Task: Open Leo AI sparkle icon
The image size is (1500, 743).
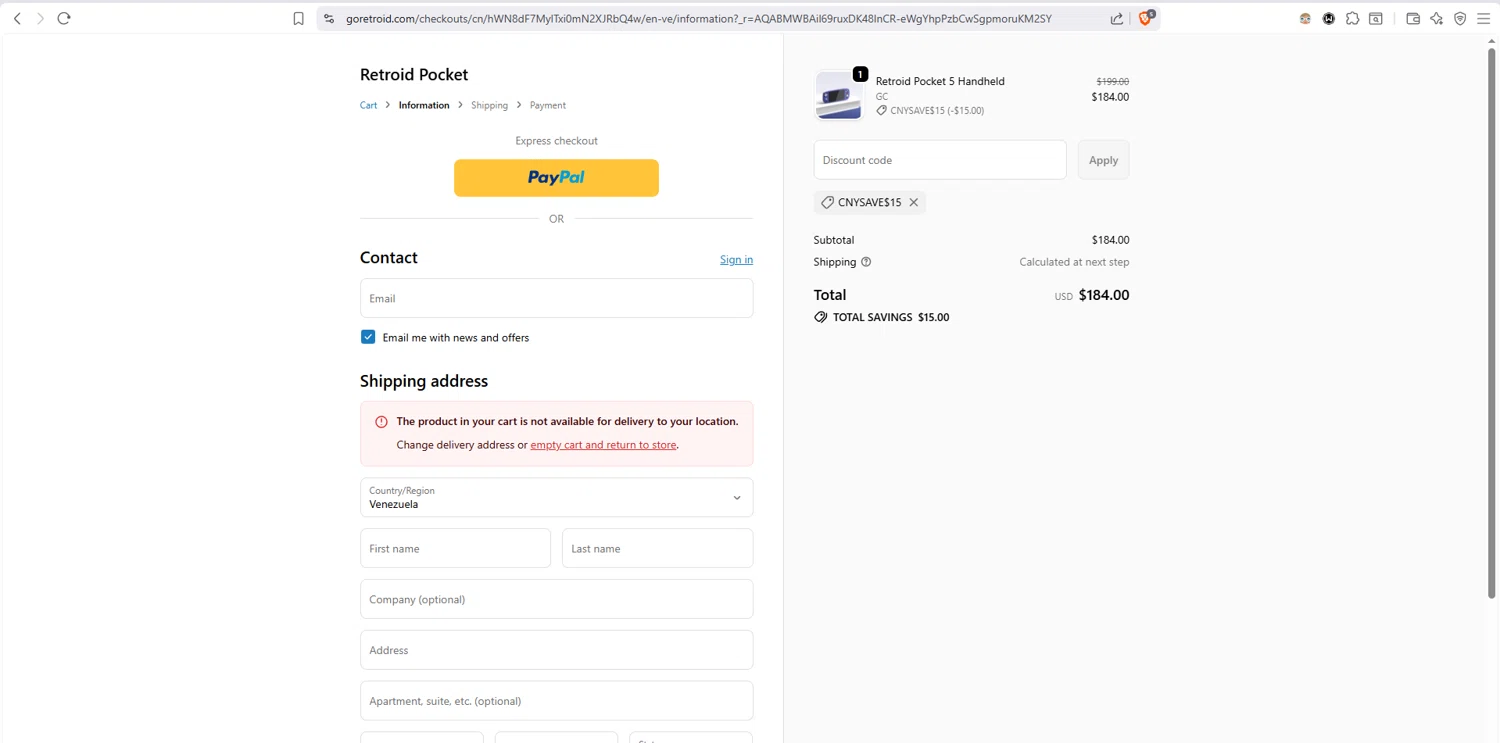Action: [1437, 18]
